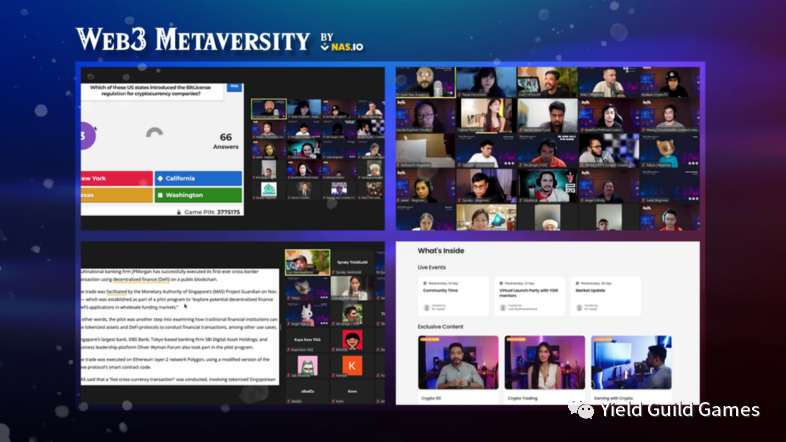The height and width of the screenshot is (442, 786).
Task: Select the green Washington quiz answer
Action: tap(198, 195)
